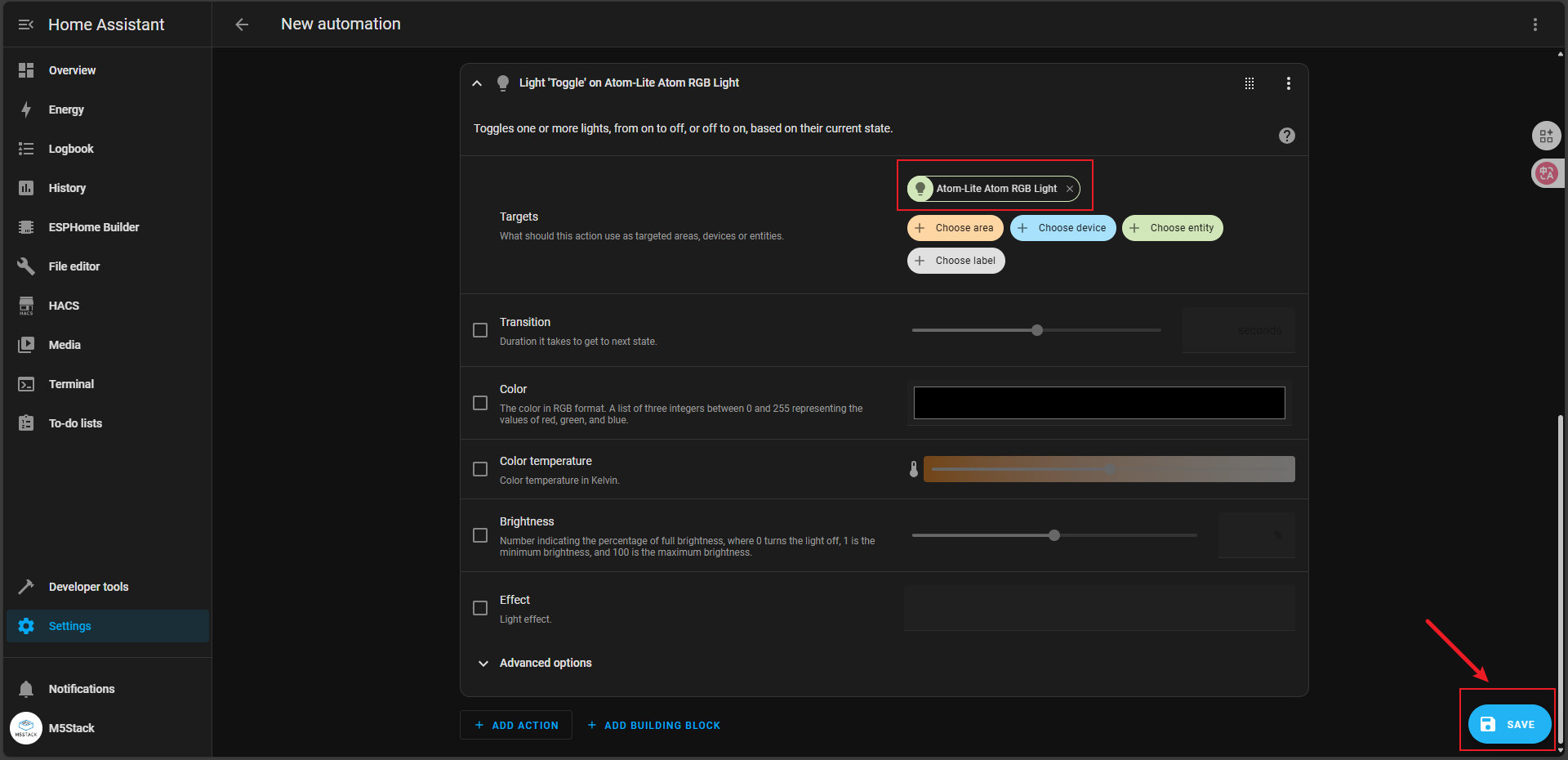Open the black Color picker swatch
Screen dimensions: 1568x760
[x=1099, y=403]
